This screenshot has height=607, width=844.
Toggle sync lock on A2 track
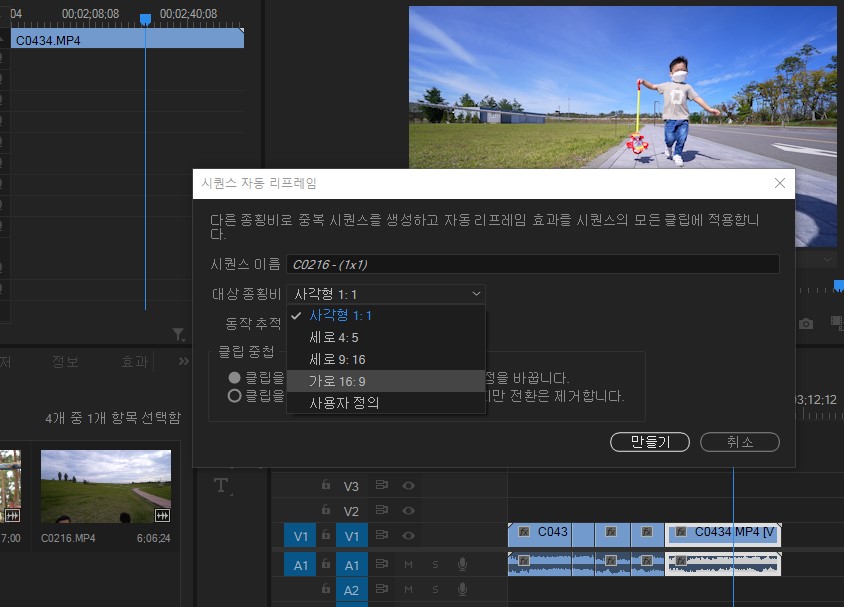point(382,589)
